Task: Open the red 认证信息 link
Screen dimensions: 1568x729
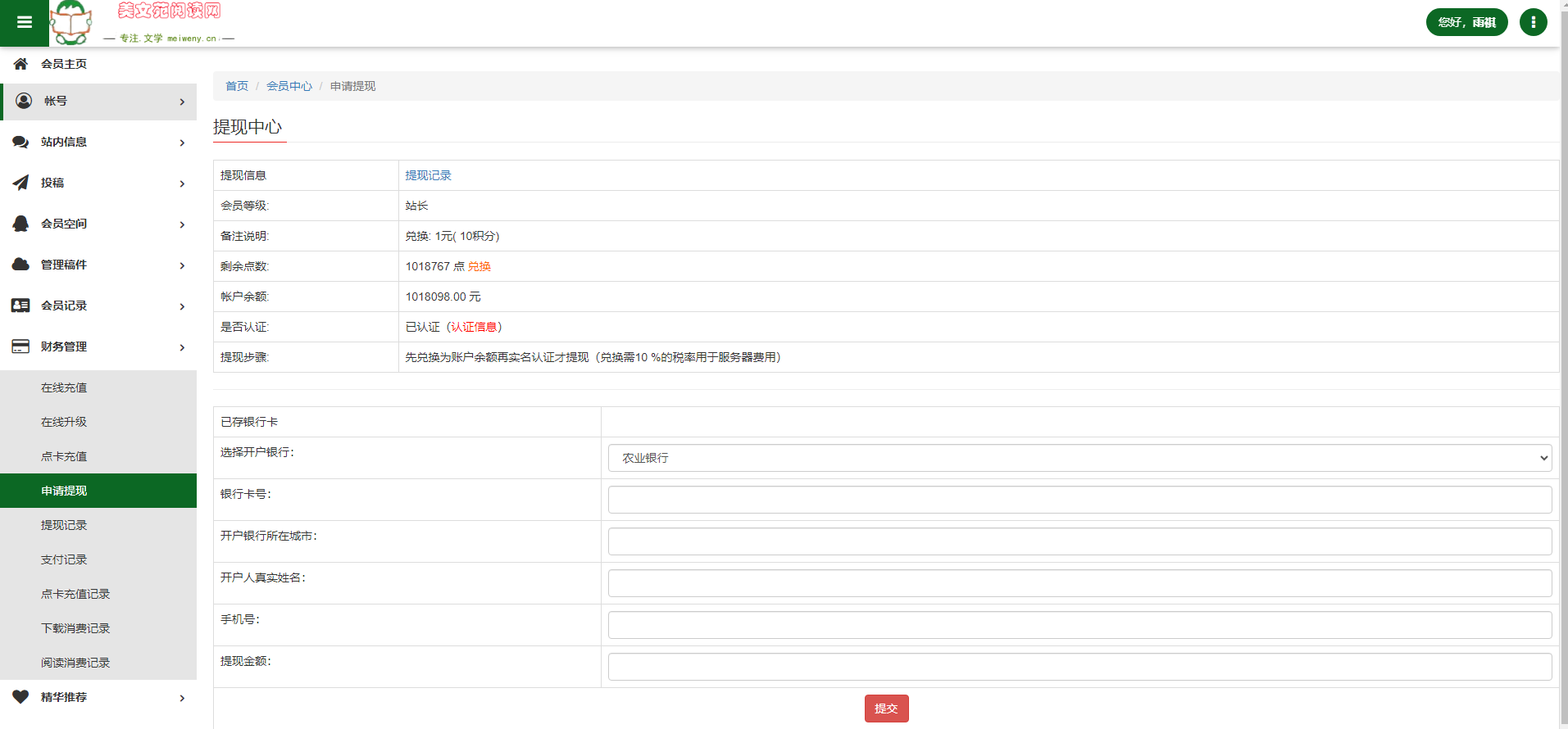Action: [474, 327]
